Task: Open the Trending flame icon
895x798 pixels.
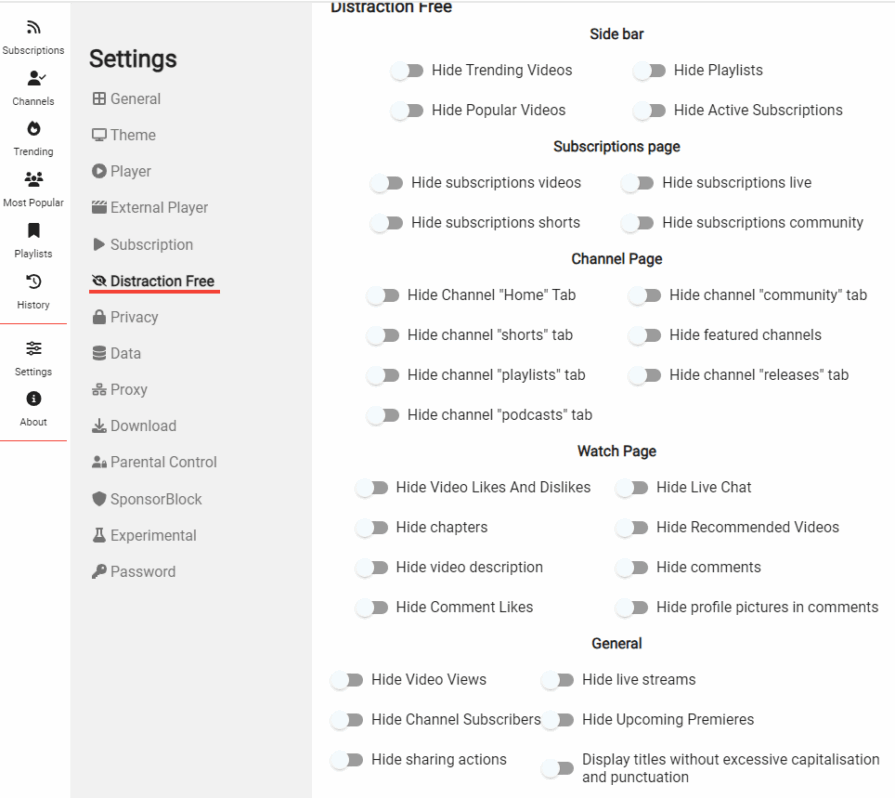Action: click(x=33, y=131)
